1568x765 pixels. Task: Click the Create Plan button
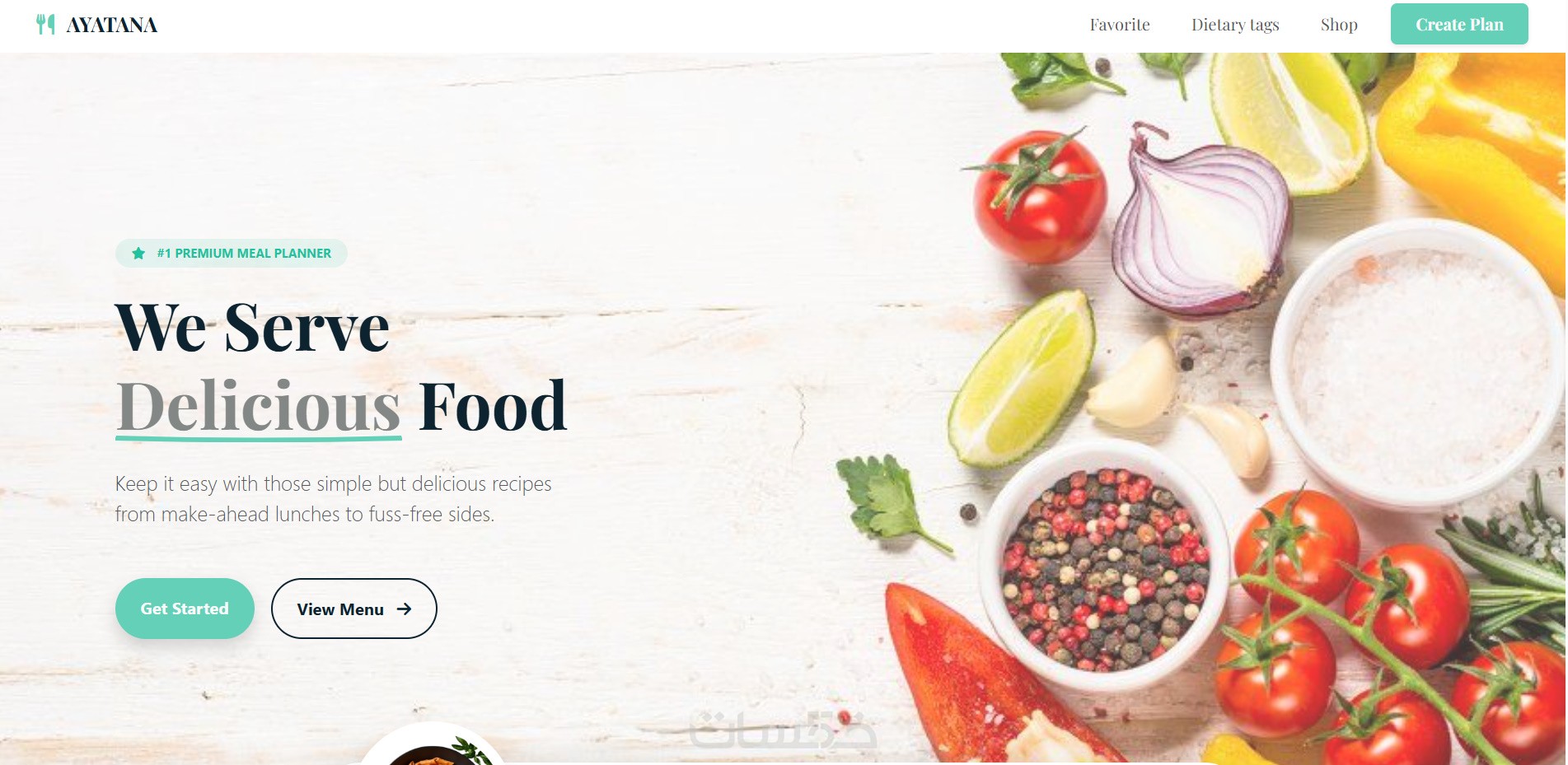1459,24
